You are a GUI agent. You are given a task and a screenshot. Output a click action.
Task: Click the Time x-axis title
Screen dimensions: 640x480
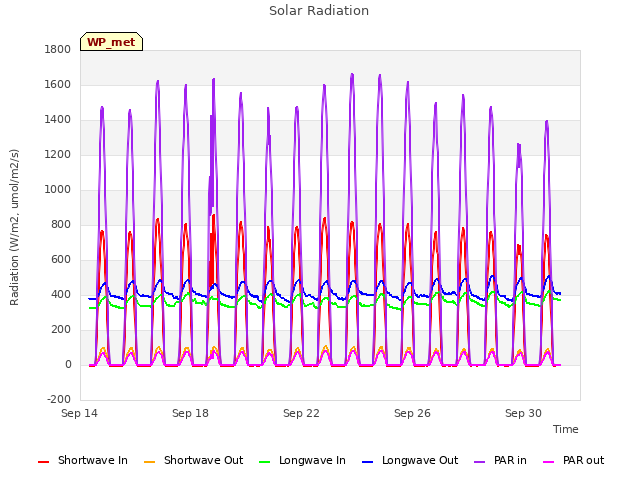point(565,429)
